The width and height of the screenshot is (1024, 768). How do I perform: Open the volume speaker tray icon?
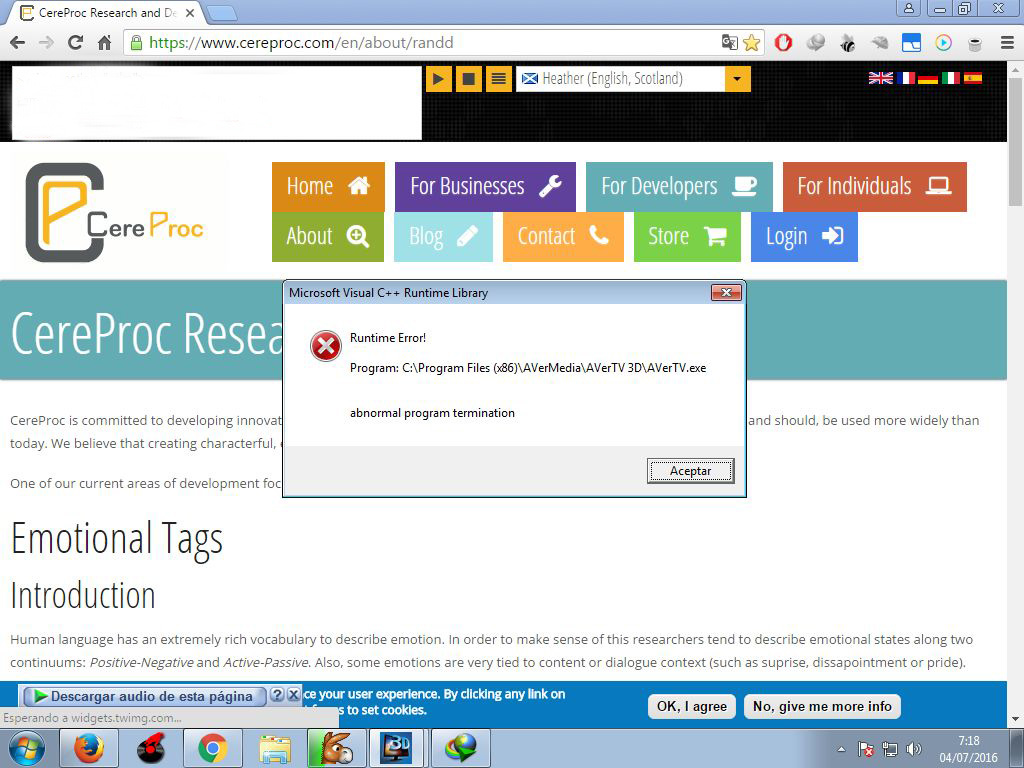914,749
